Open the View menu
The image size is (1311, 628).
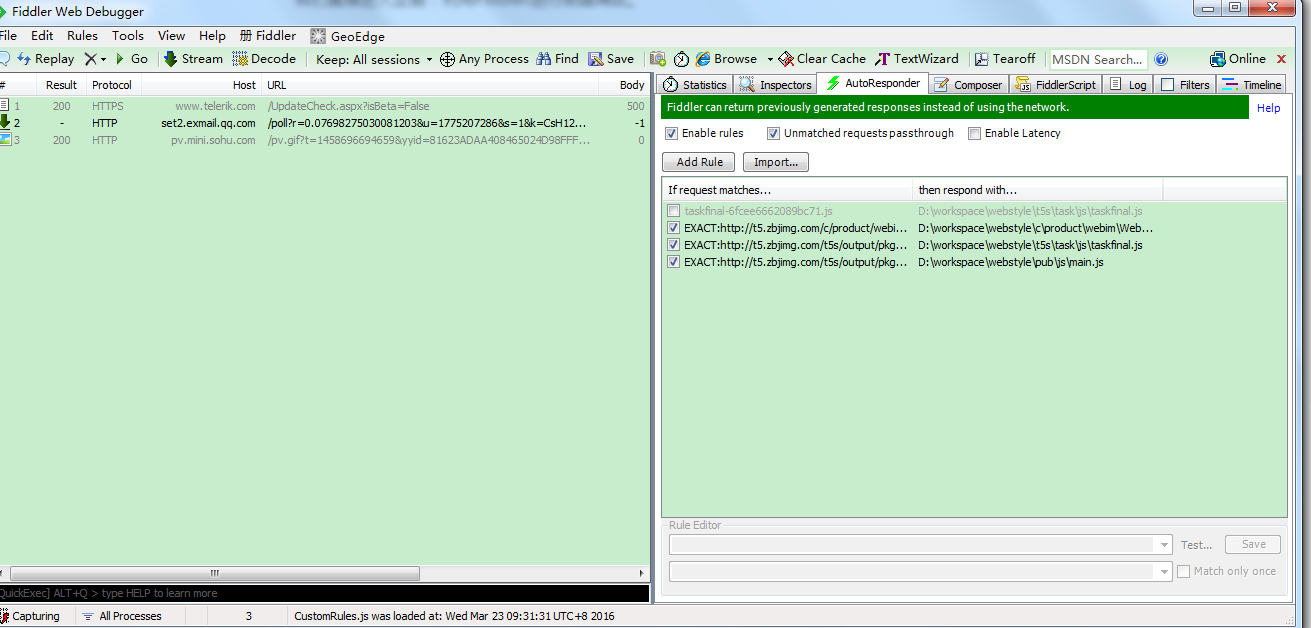point(172,36)
